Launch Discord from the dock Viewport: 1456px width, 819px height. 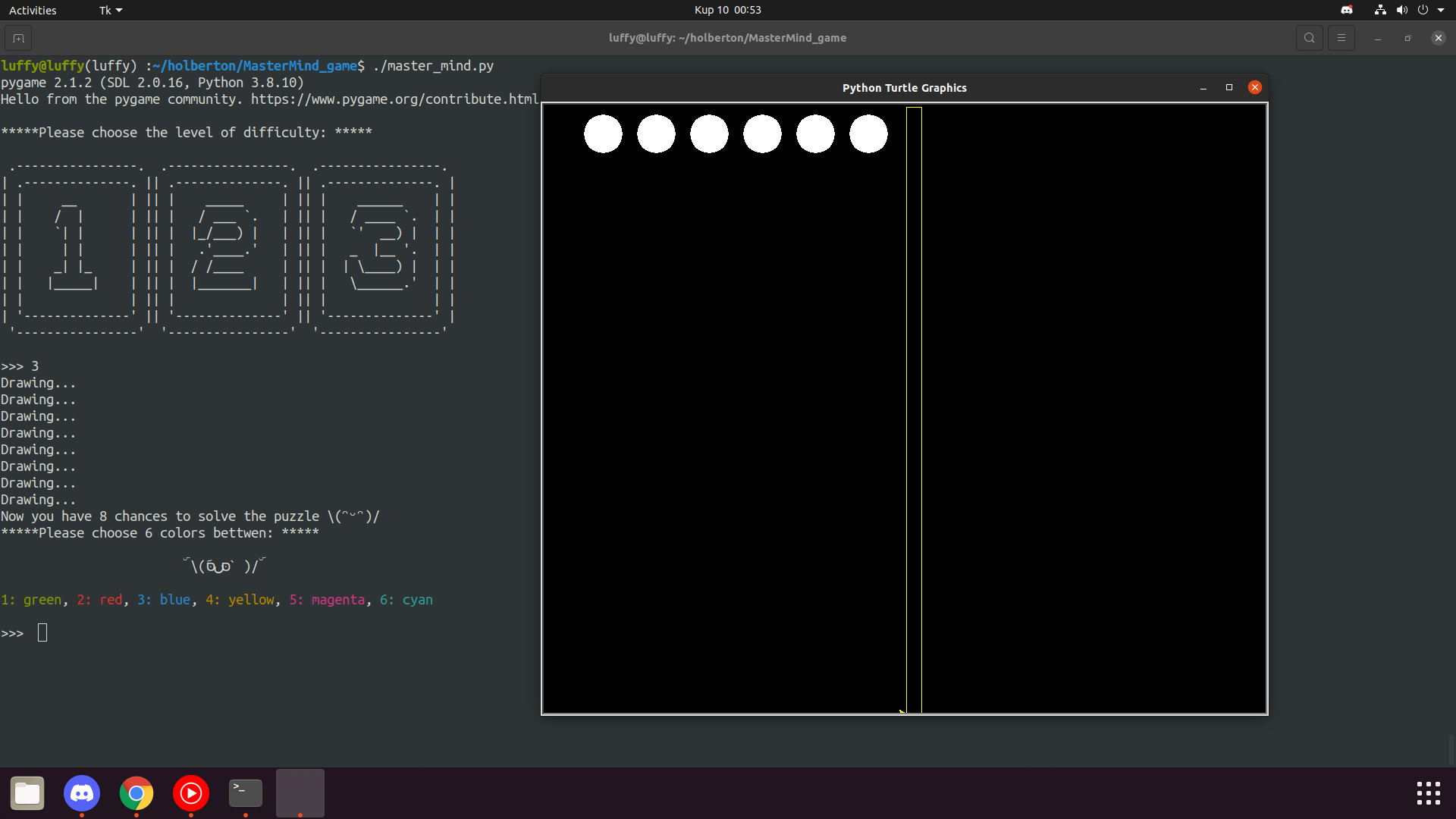point(82,793)
